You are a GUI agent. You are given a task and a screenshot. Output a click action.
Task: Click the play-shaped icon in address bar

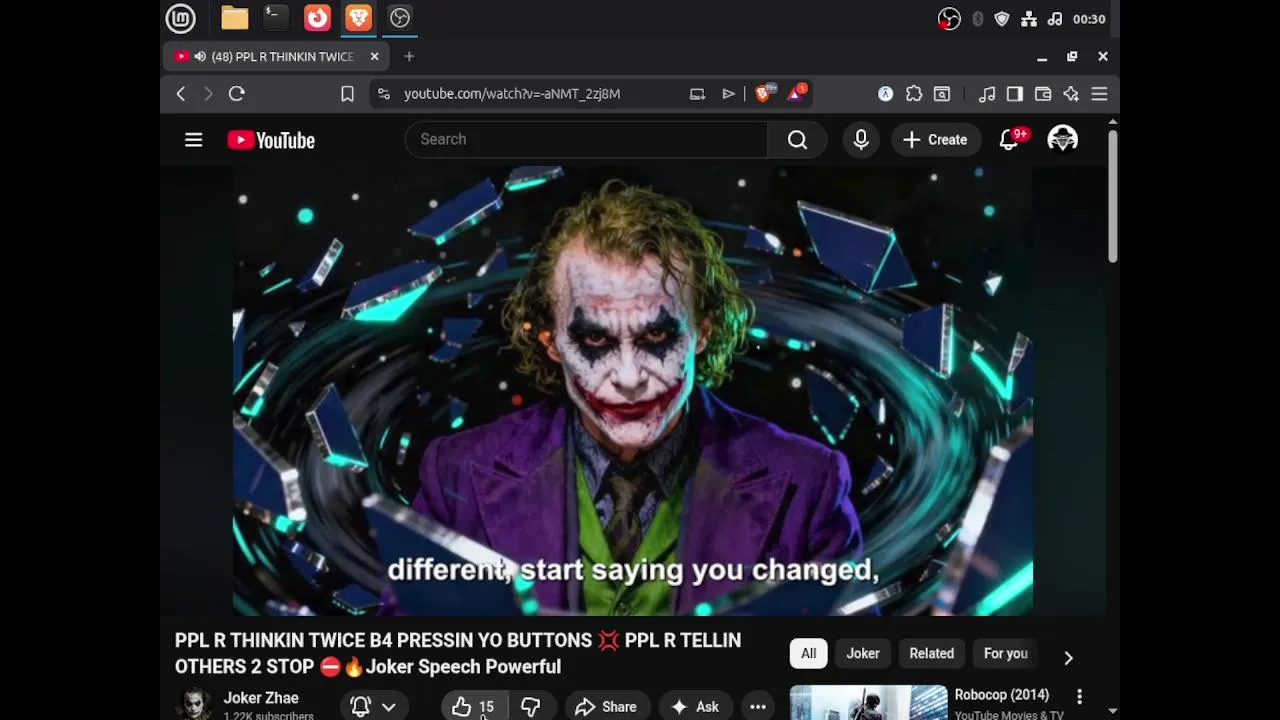pyautogui.click(x=729, y=94)
